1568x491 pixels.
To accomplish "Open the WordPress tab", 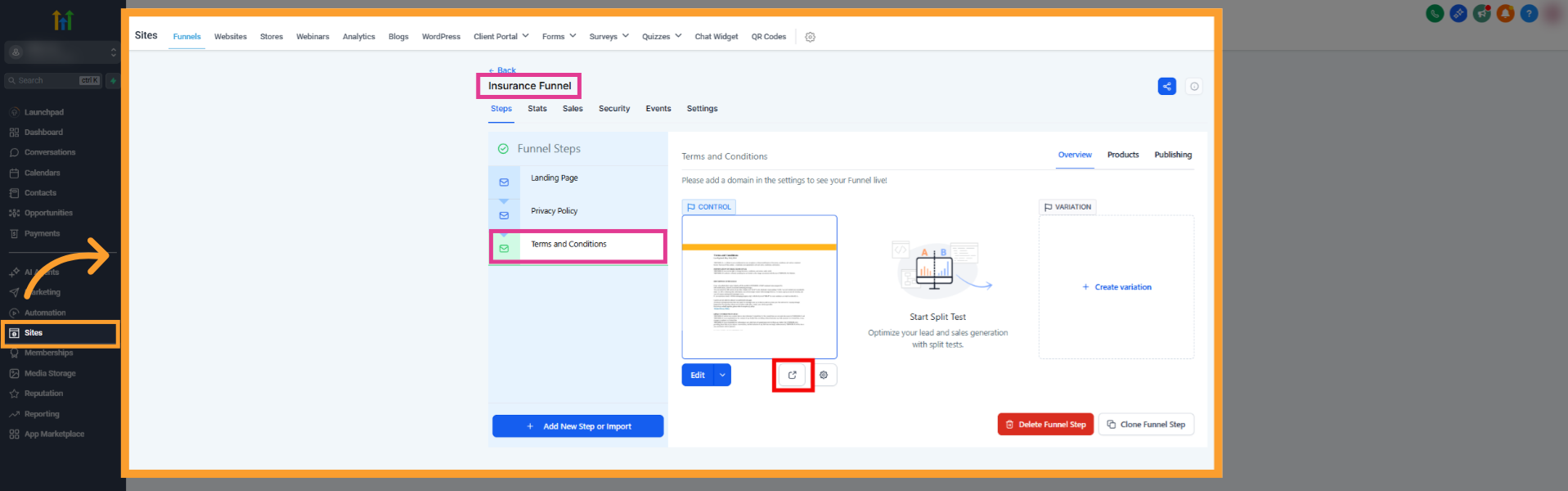I will [x=441, y=37].
